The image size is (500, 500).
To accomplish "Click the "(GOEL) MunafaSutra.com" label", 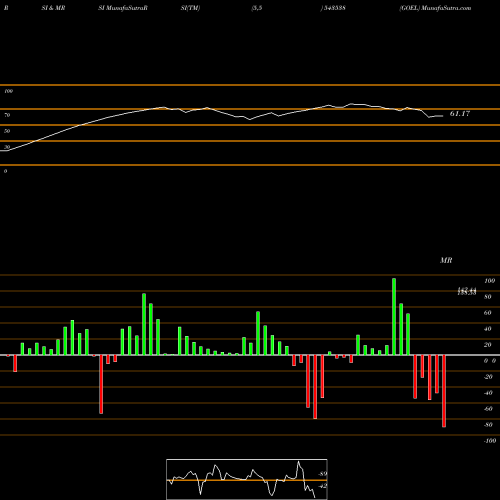I will tap(435, 8).
